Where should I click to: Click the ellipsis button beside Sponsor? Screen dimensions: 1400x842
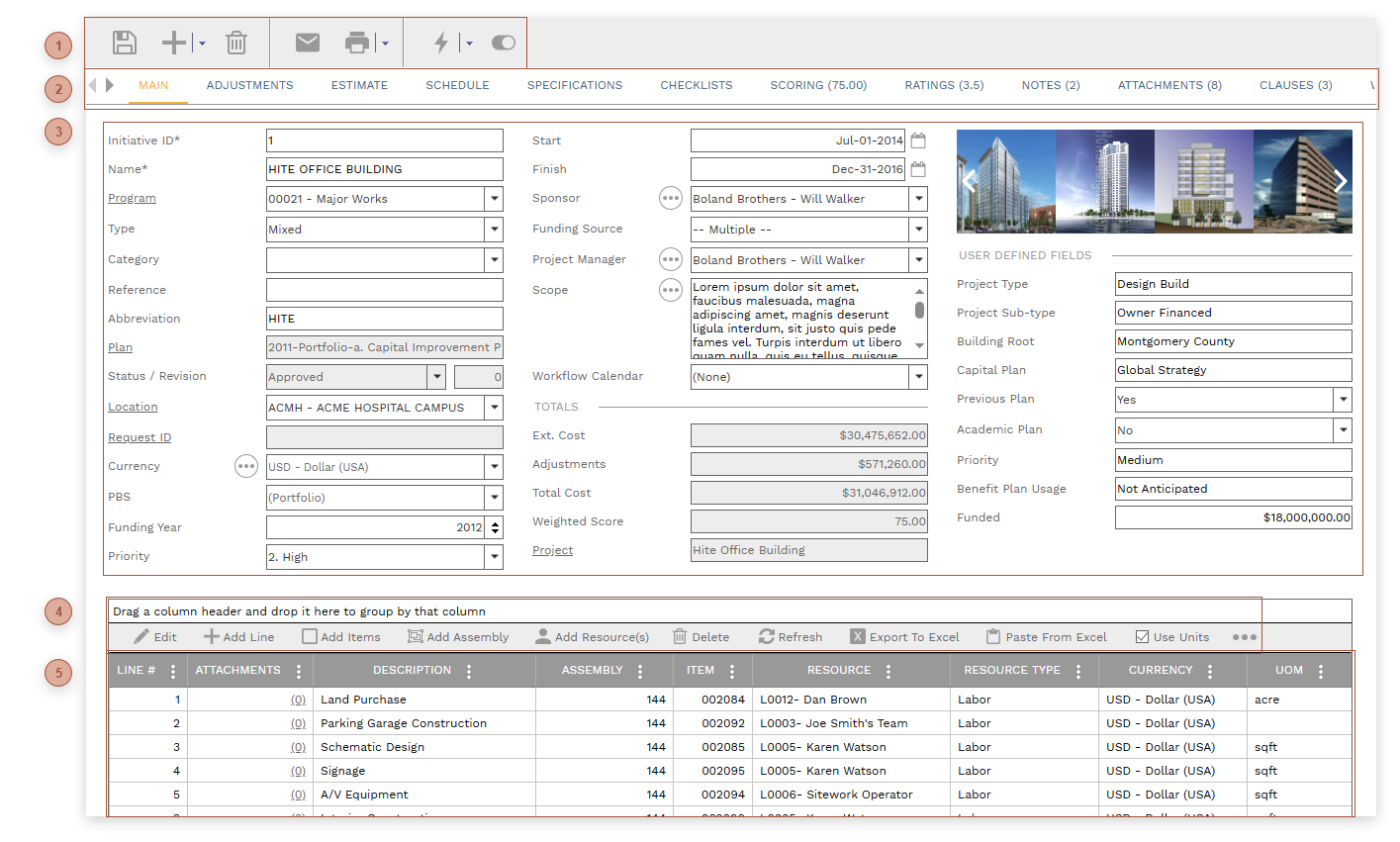tap(671, 199)
